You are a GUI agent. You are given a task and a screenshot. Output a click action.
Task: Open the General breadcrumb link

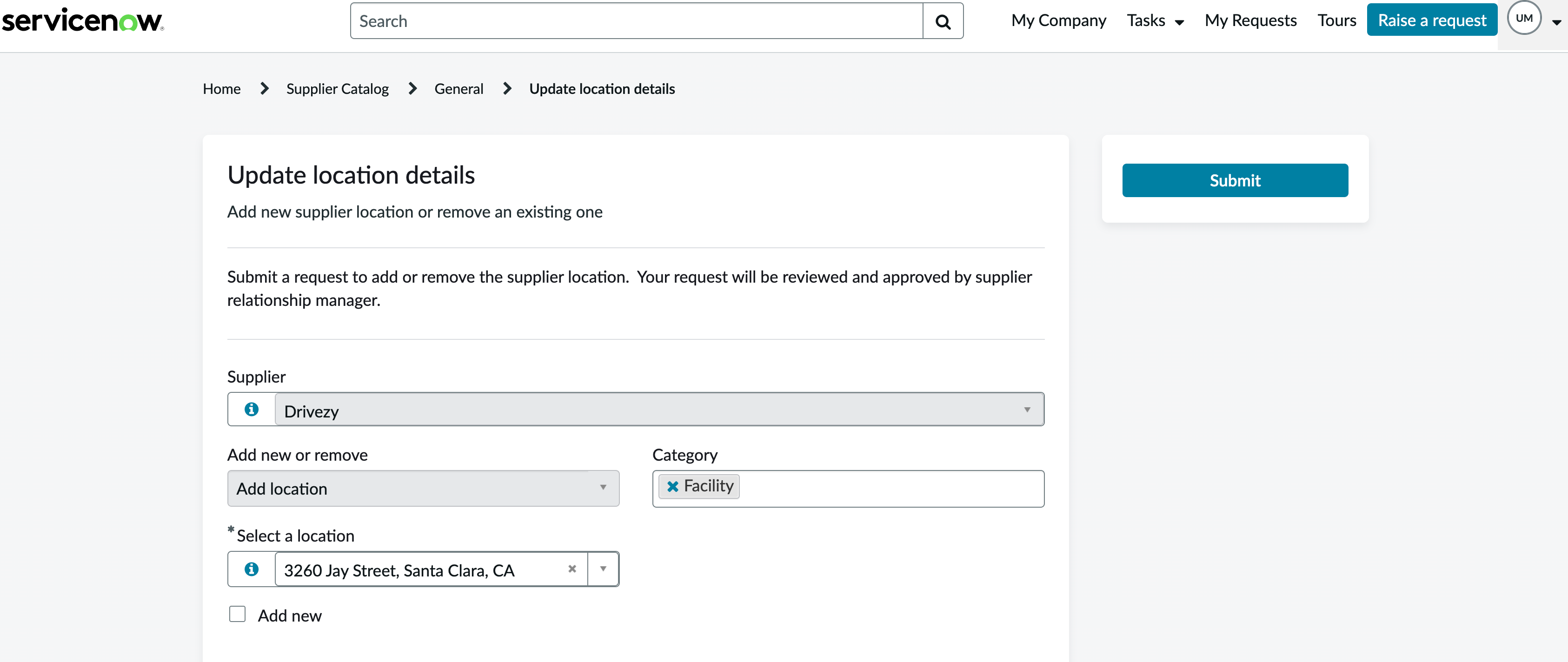tap(458, 89)
